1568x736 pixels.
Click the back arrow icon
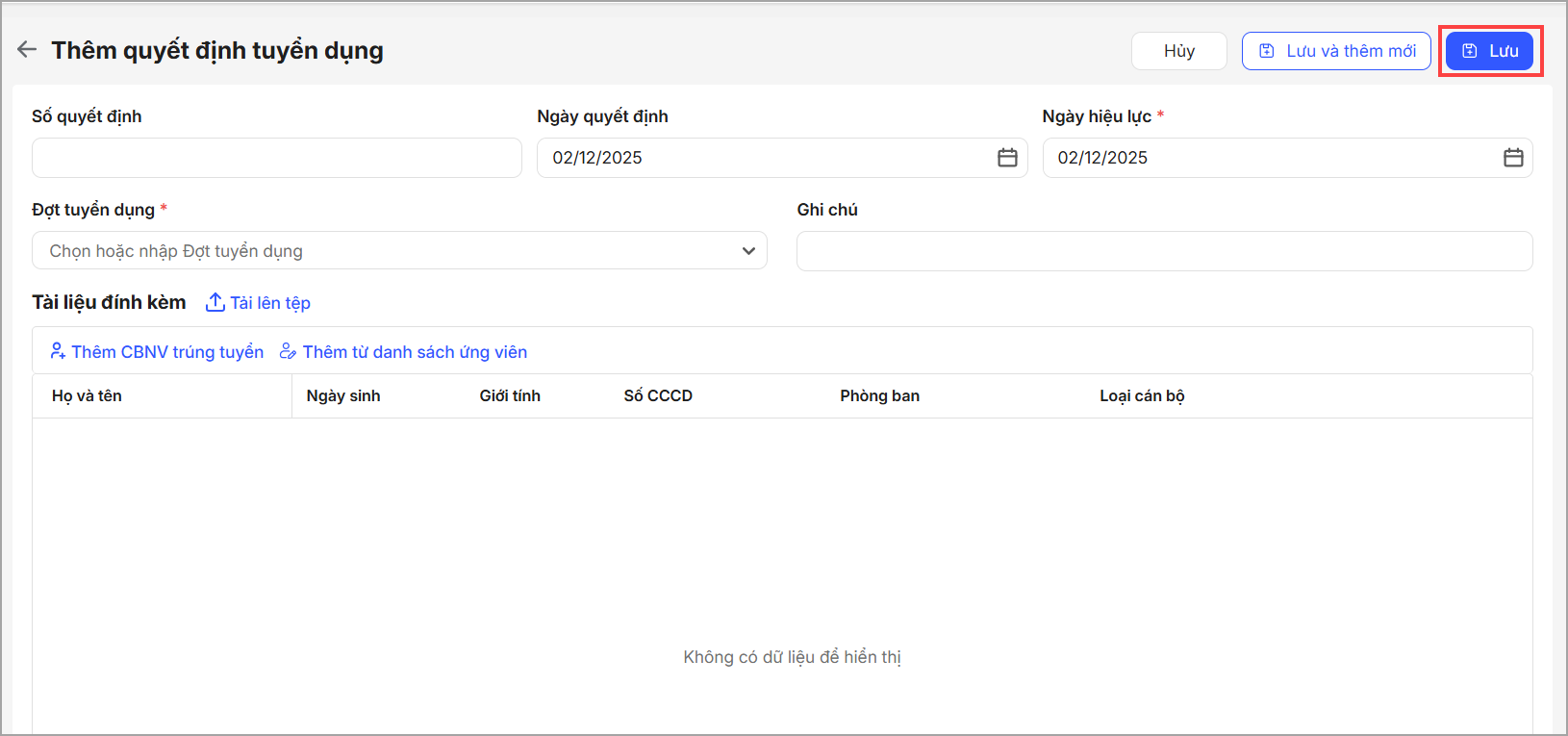(x=27, y=50)
